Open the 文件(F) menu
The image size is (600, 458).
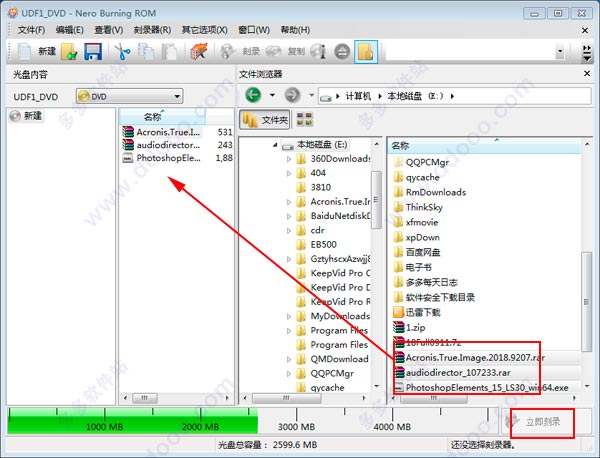point(31,30)
